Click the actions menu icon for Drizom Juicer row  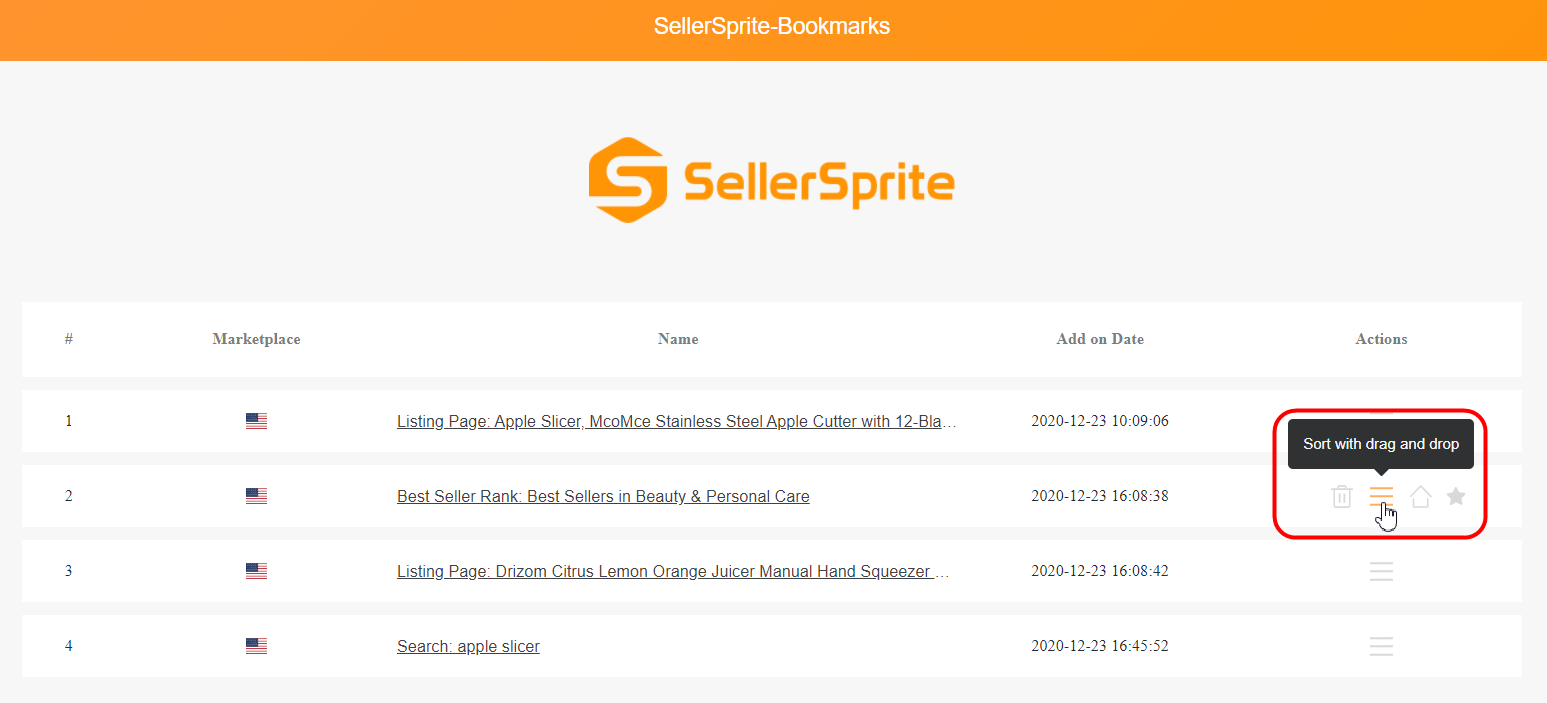point(1381,571)
